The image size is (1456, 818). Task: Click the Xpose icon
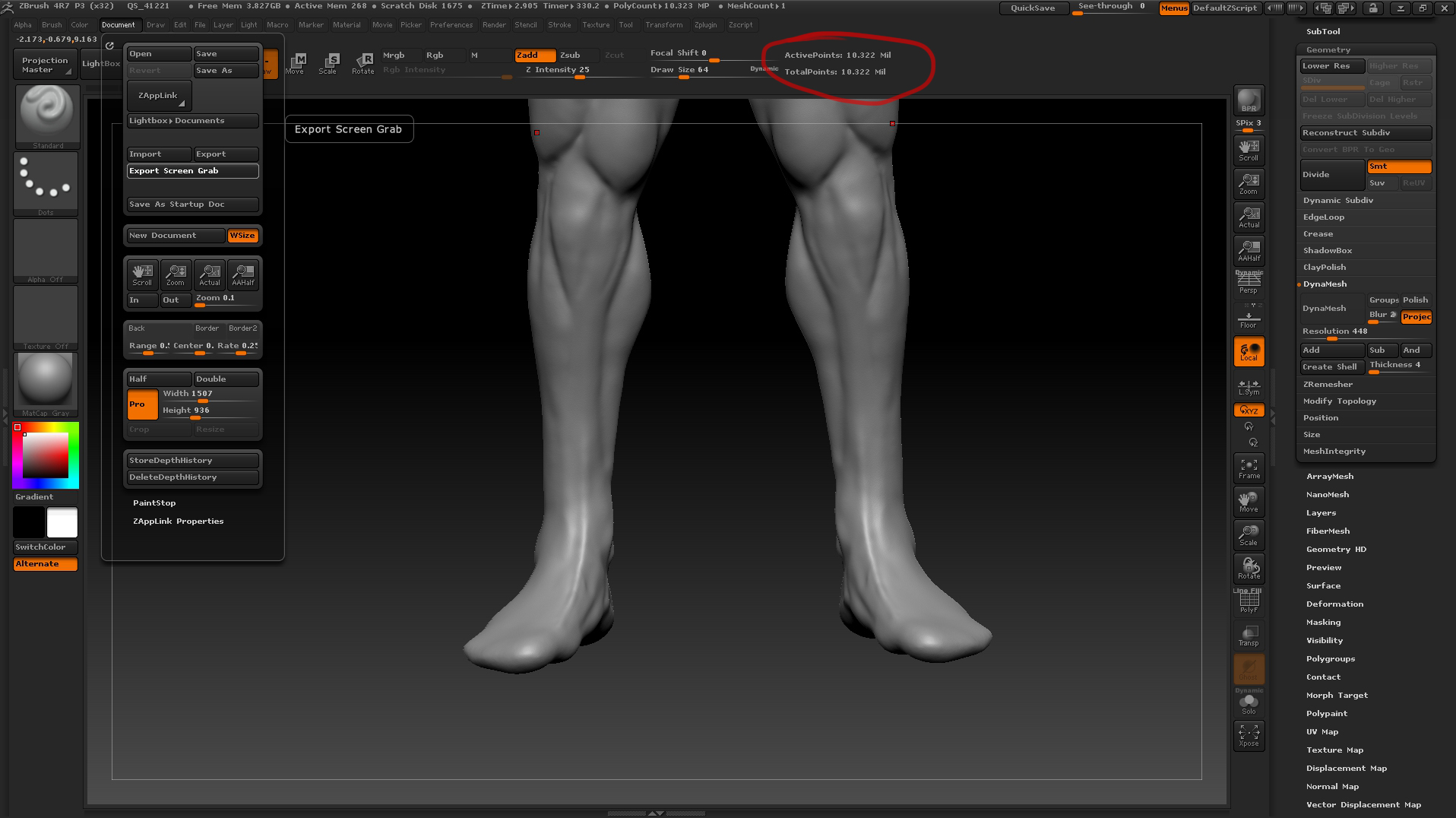pyautogui.click(x=1249, y=736)
